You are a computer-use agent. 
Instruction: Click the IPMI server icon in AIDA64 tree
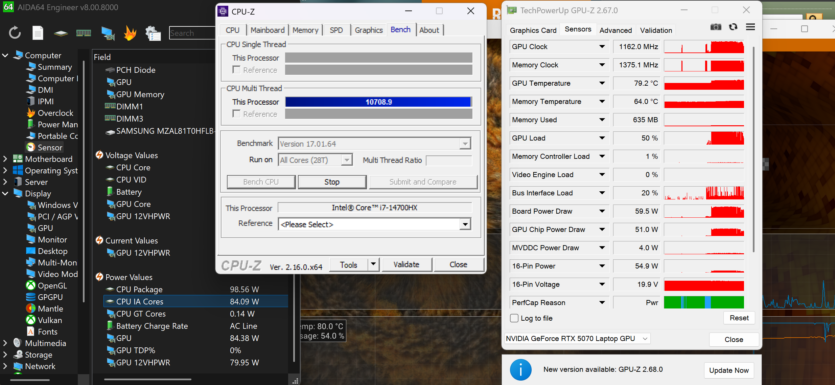[31, 101]
